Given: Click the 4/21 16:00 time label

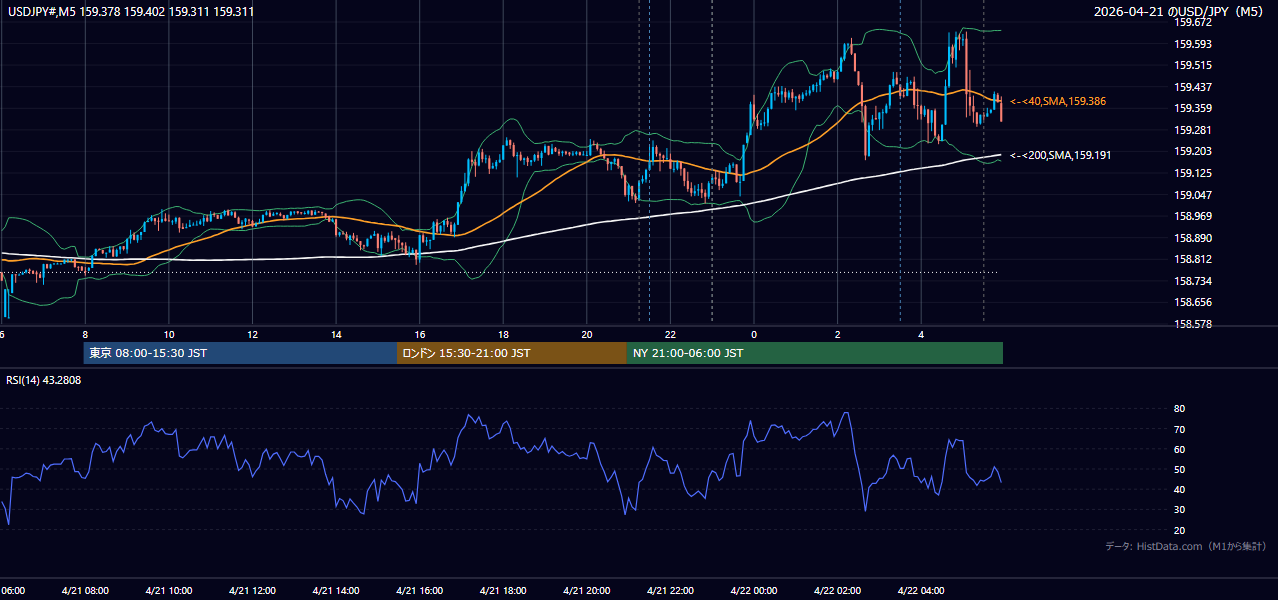Looking at the screenshot, I should click(419, 591).
